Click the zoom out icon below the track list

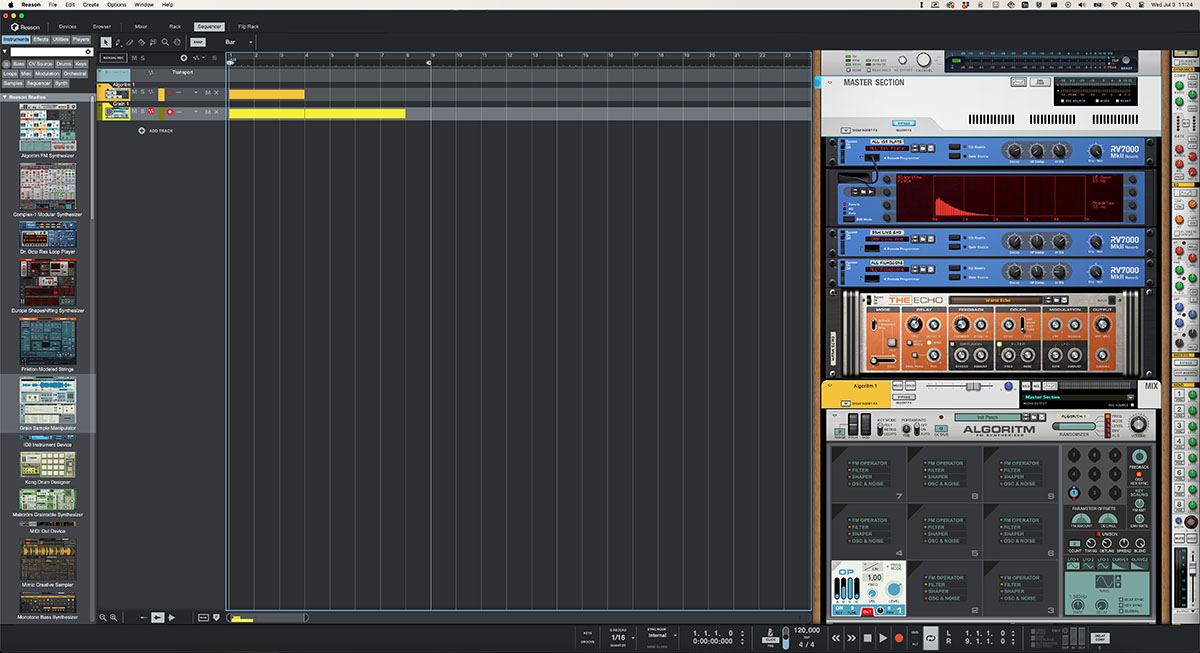(x=103, y=618)
